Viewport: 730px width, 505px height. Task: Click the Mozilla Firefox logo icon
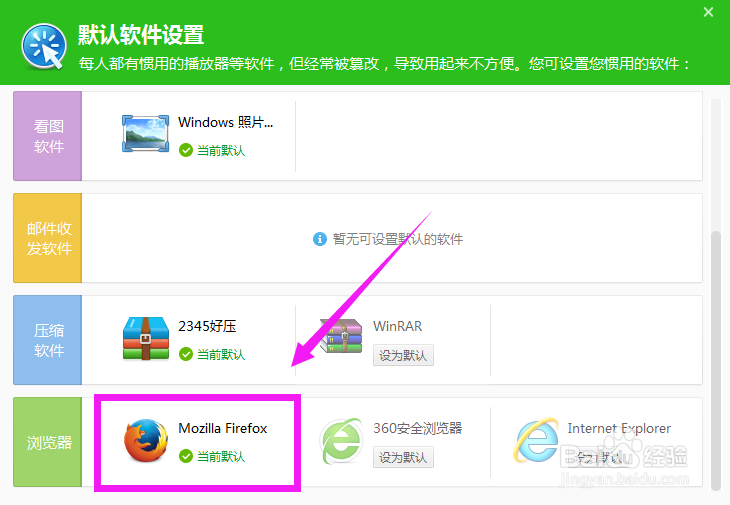click(x=146, y=440)
